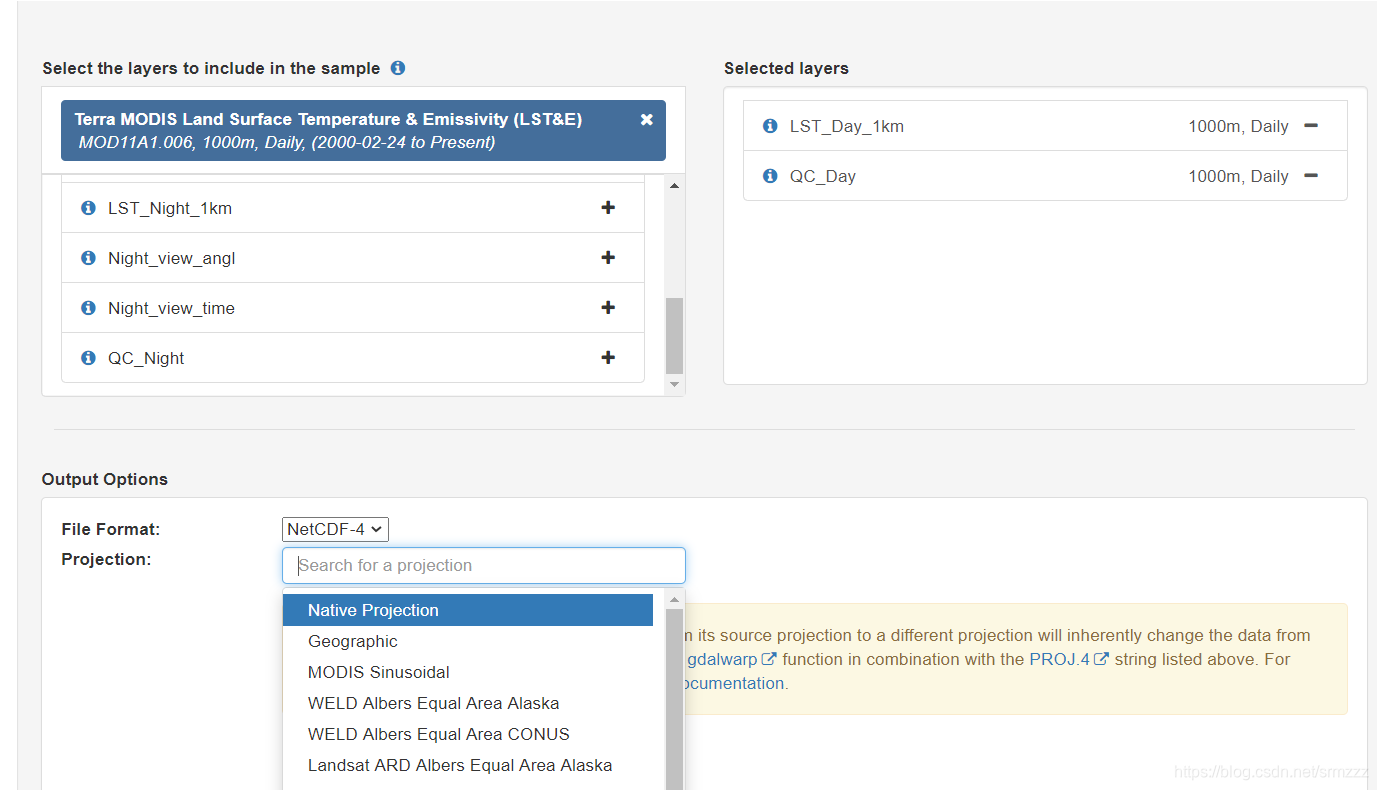Show info for LST_Night_1km layer
This screenshot has height=790, width=1378.
[x=88, y=208]
